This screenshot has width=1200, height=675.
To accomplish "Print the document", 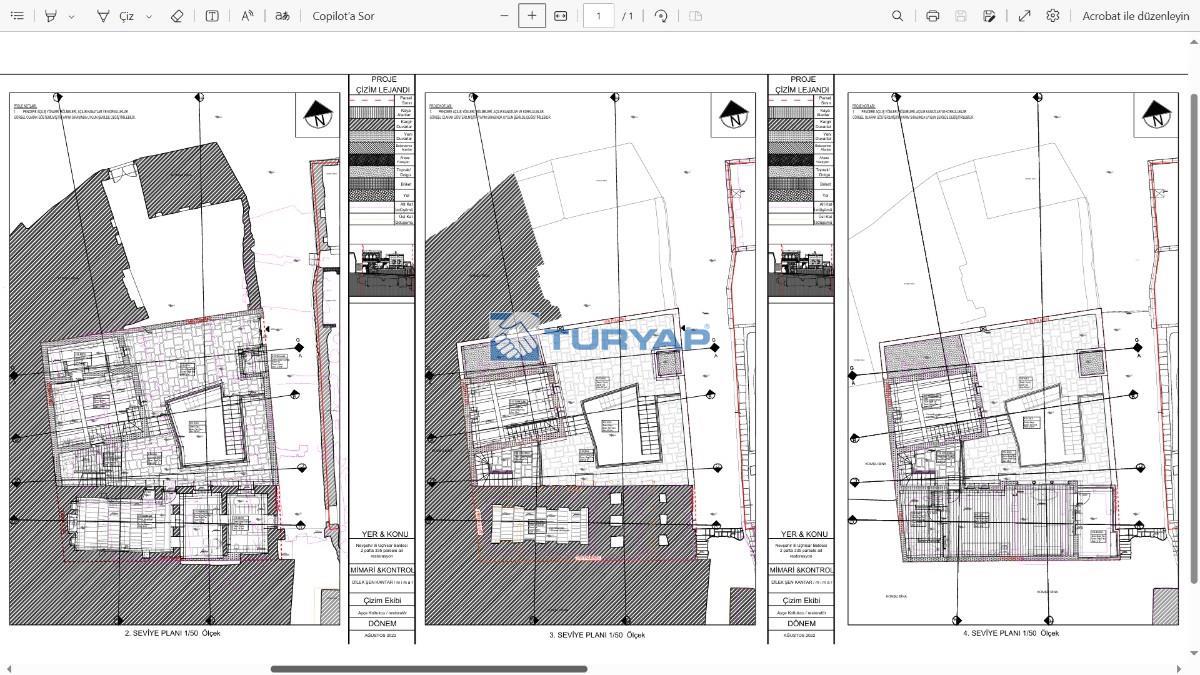I will (932, 16).
